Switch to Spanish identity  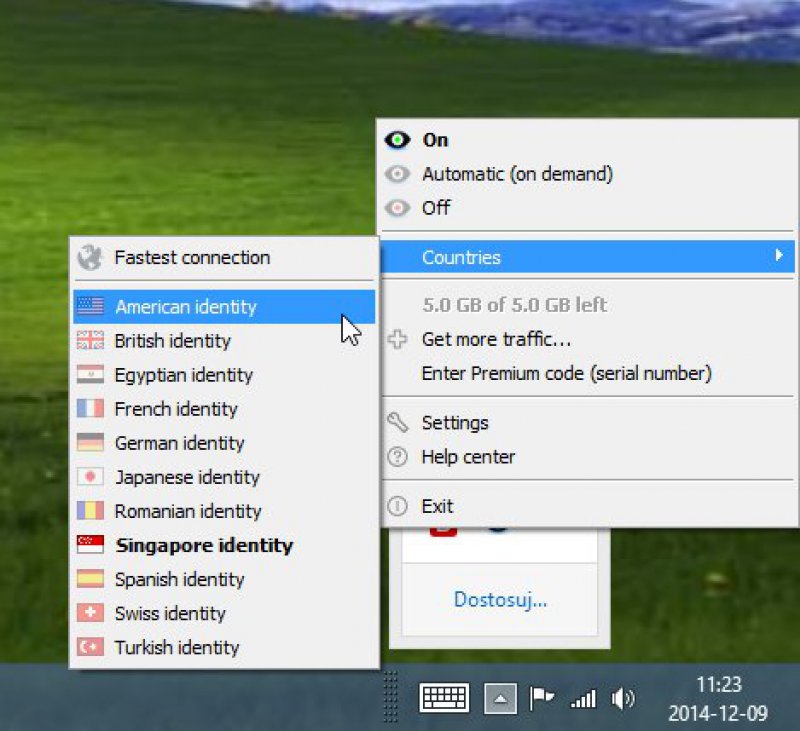point(224,579)
